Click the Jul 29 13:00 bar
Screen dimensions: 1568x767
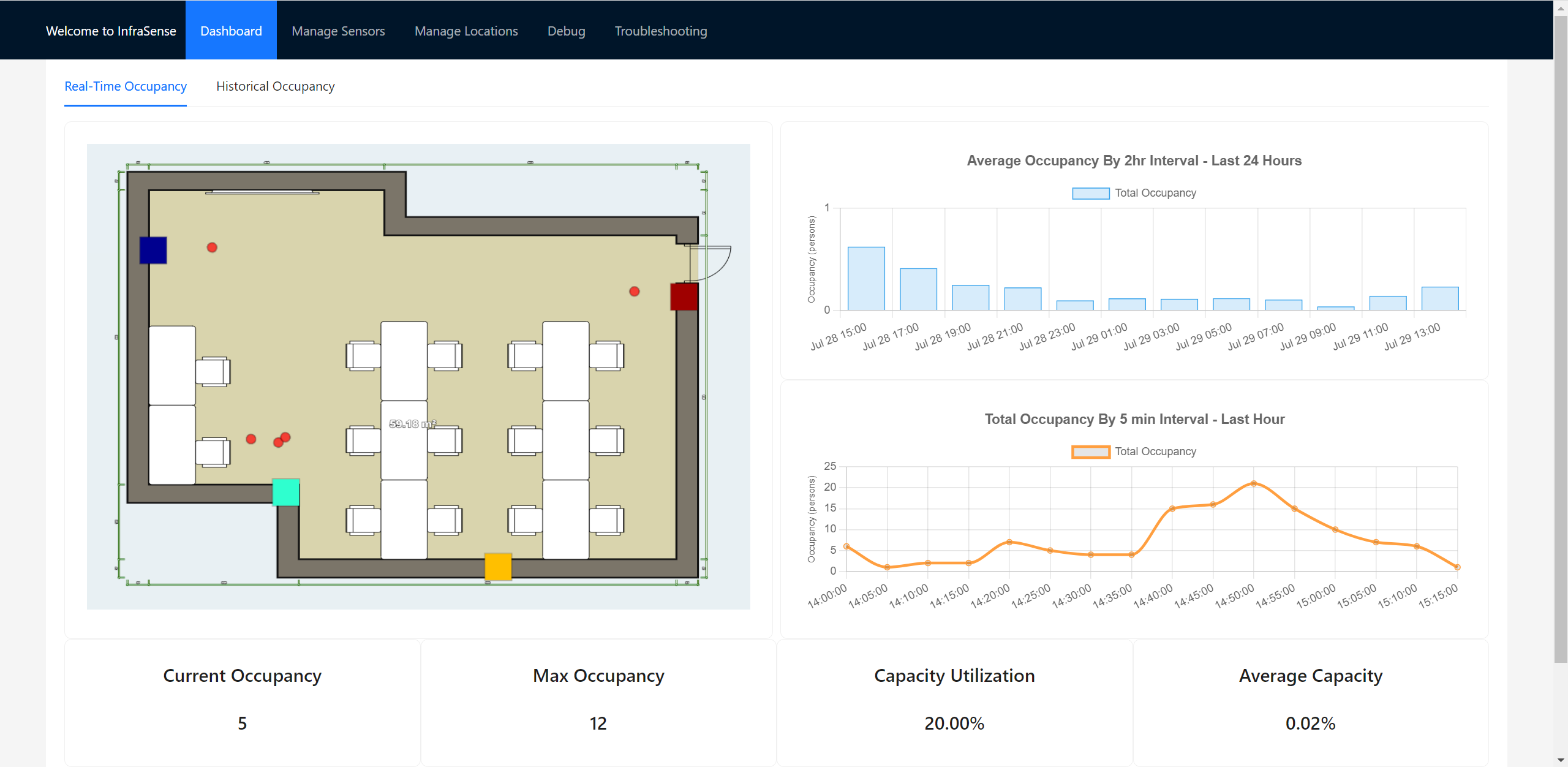[1440, 298]
